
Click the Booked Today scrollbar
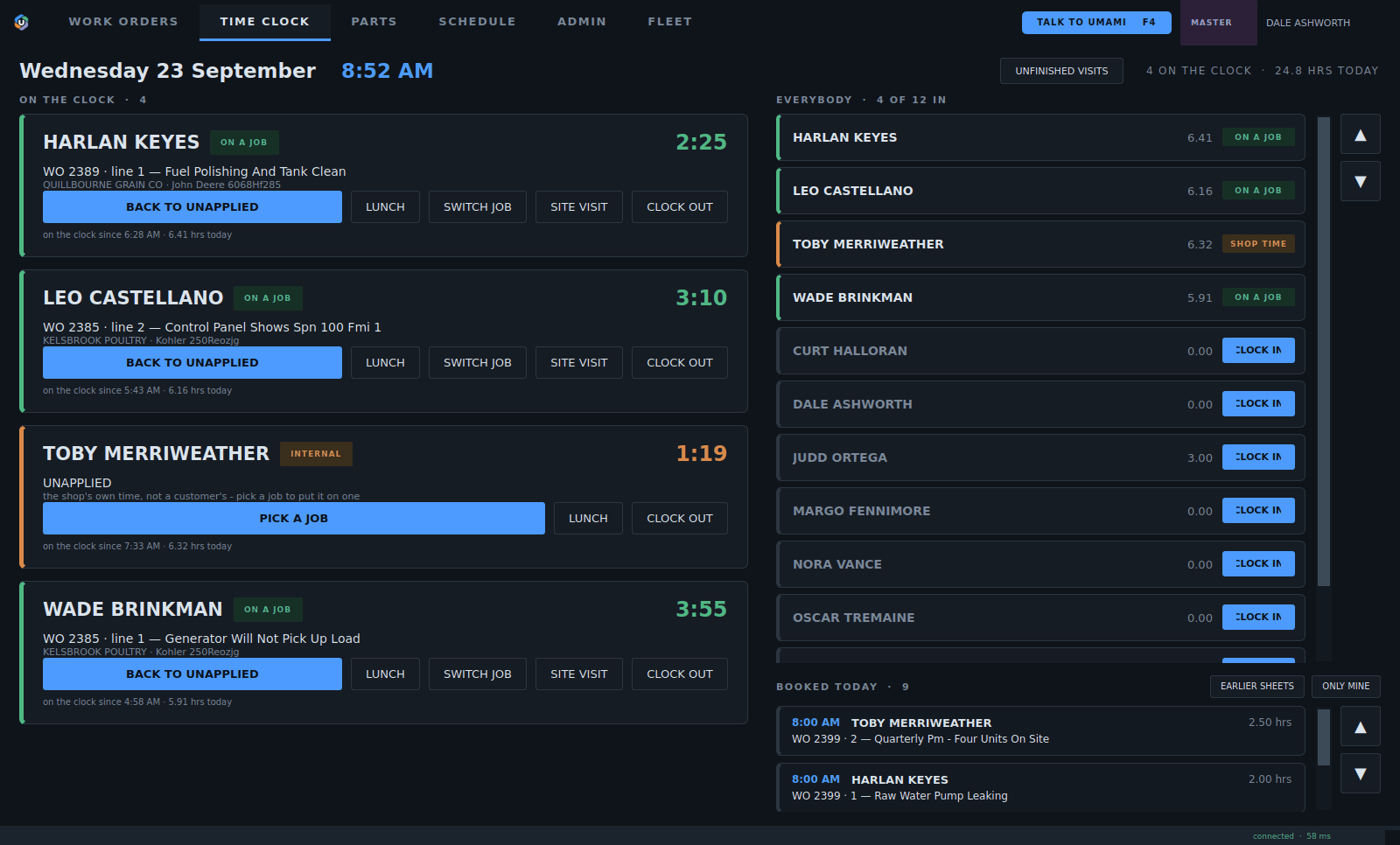[1324, 737]
